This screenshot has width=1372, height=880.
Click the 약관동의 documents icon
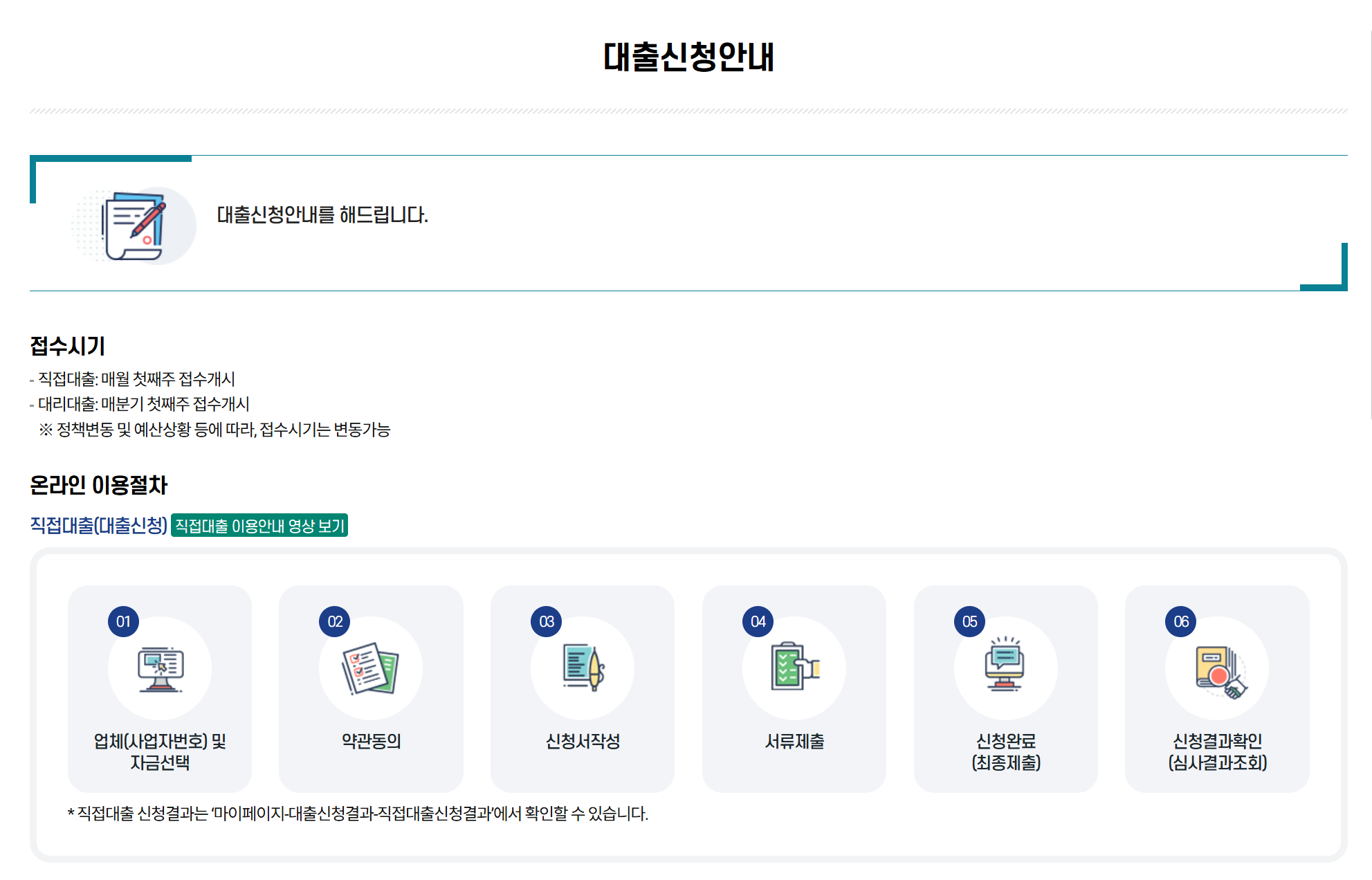coord(372,668)
